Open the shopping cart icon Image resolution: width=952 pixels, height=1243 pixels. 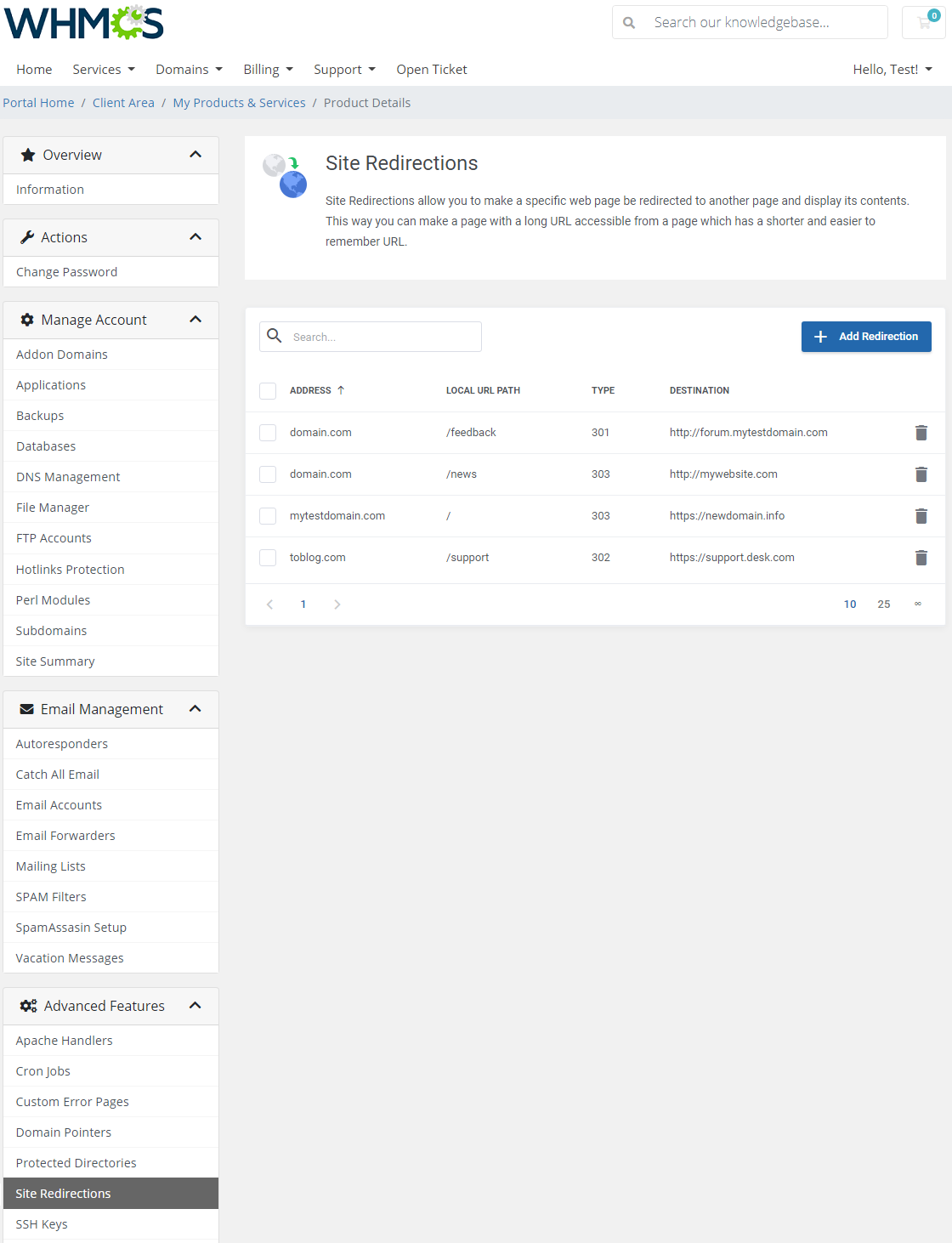924,22
